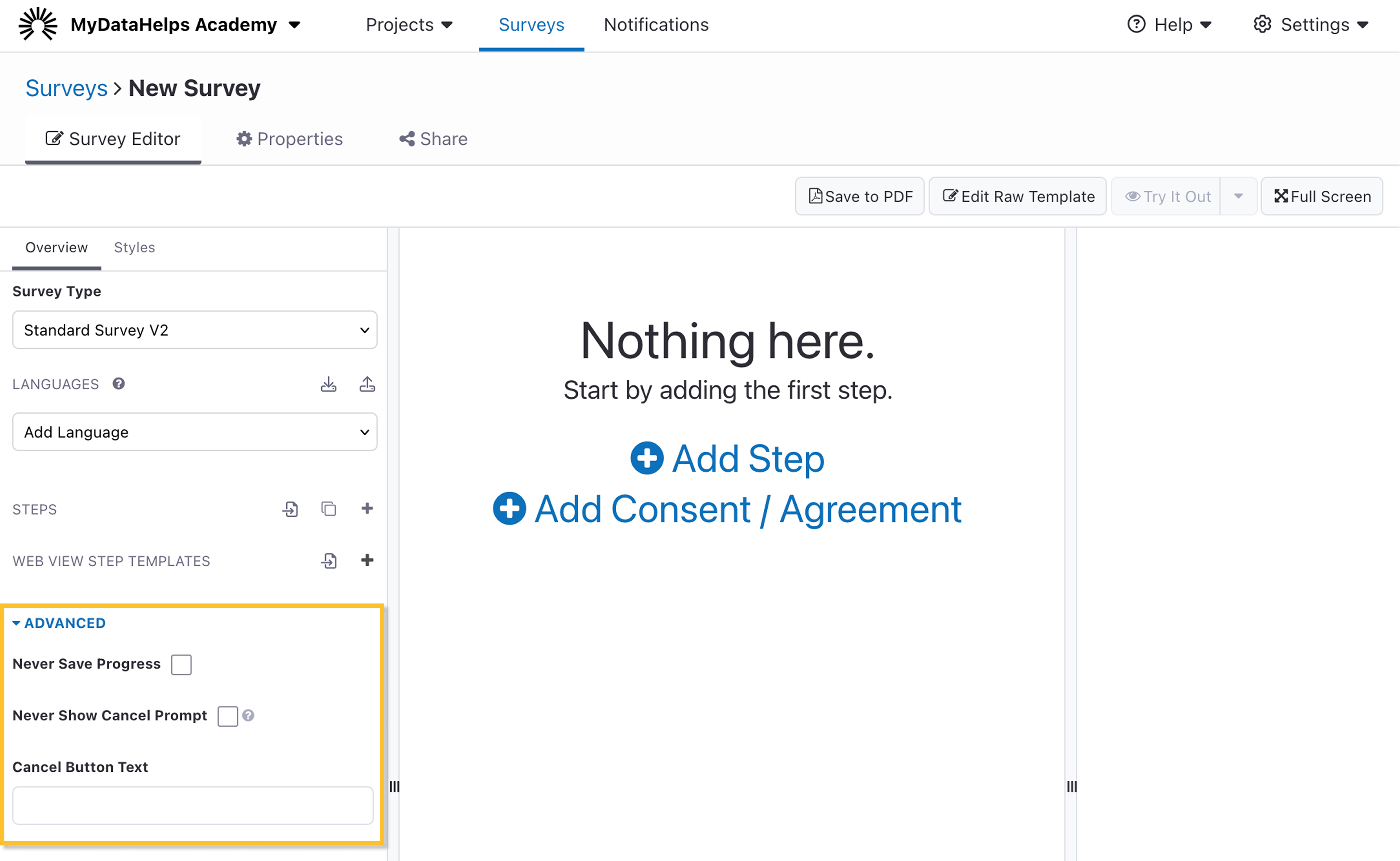This screenshot has height=861, width=1400.
Task: Open the Properties tab
Action: [x=289, y=139]
